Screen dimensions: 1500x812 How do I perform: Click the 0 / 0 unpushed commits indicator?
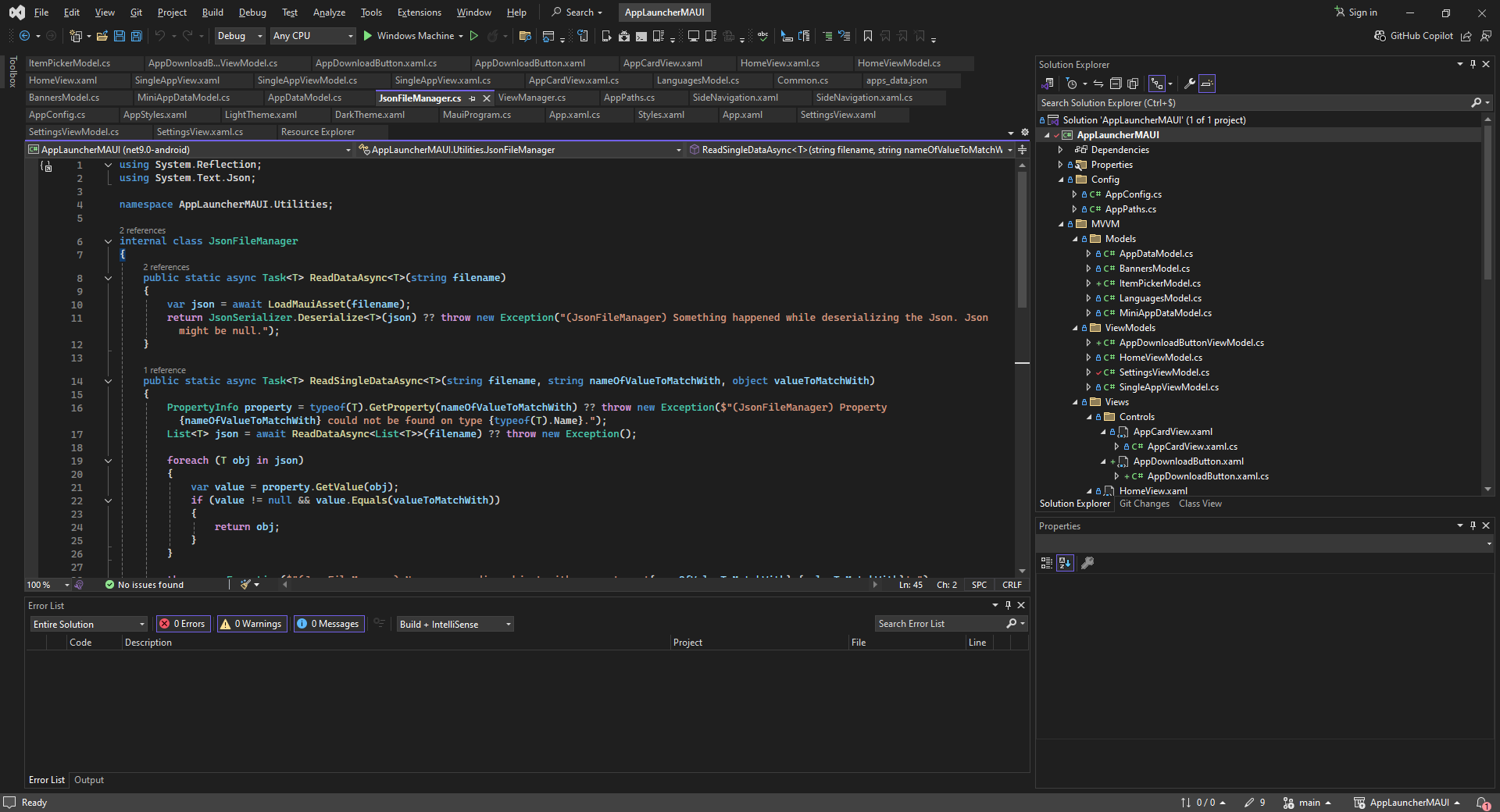pyautogui.click(x=1203, y=803)
